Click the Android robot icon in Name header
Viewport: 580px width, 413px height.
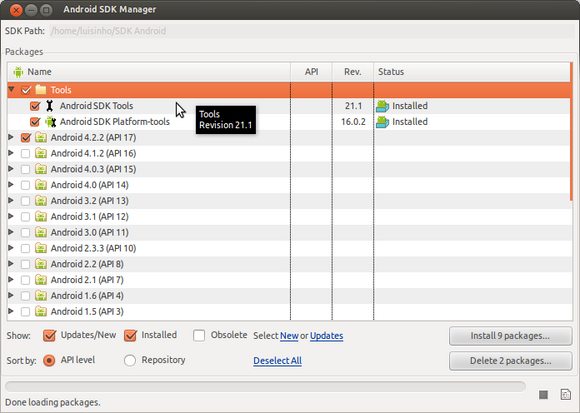point(18,72)
